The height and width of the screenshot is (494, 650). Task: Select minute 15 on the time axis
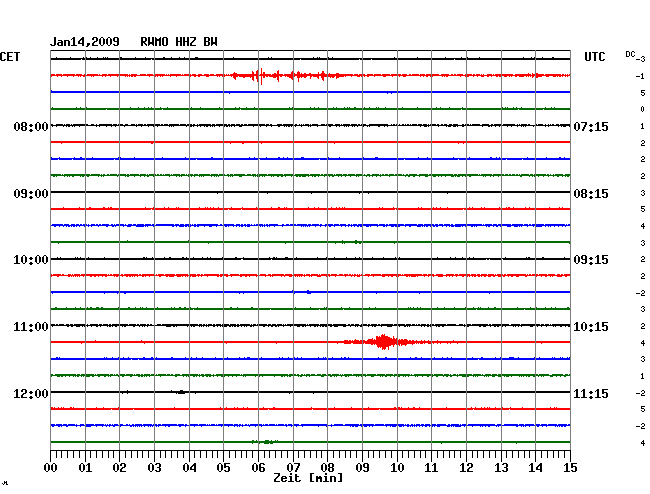coord(570,468)
